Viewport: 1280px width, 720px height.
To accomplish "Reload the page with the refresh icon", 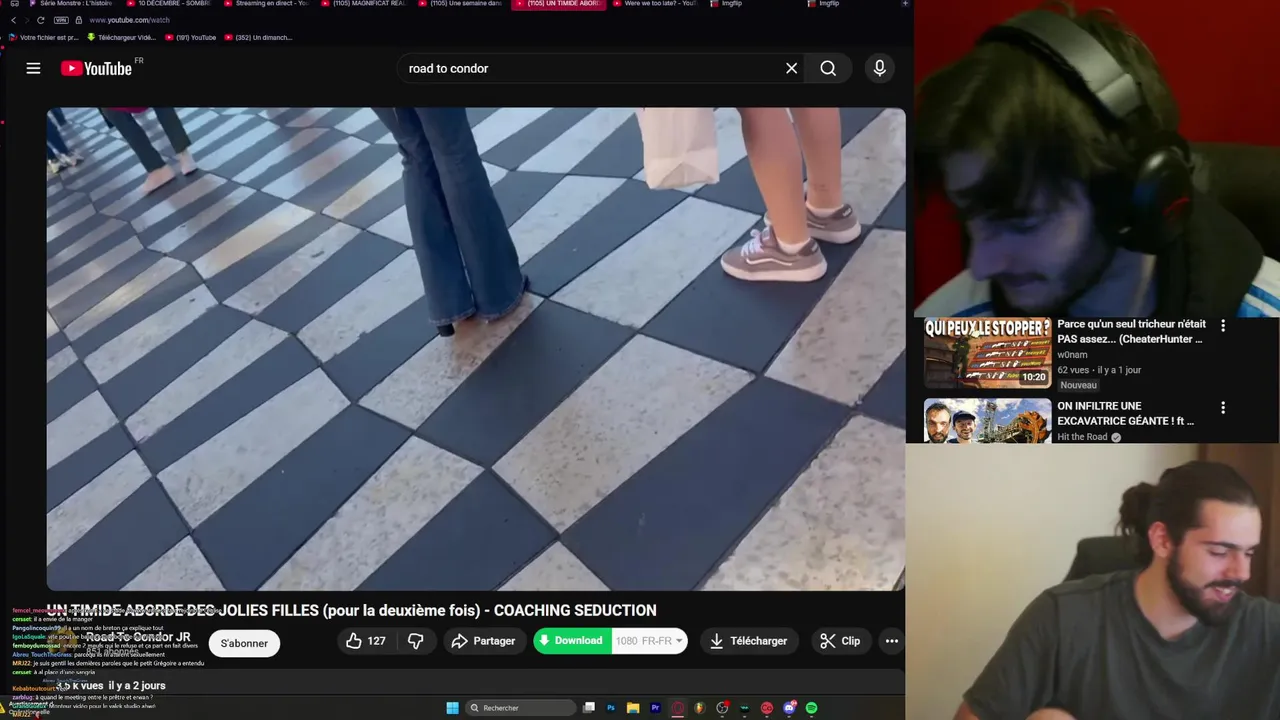I will tap(40, 20).
